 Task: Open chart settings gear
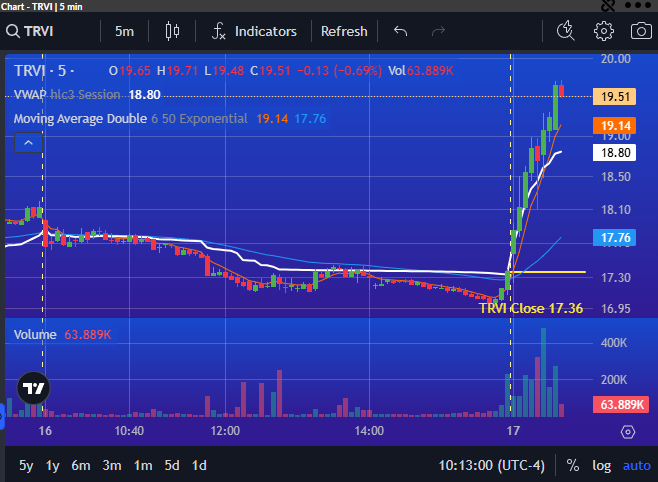[x=603, y=31]
